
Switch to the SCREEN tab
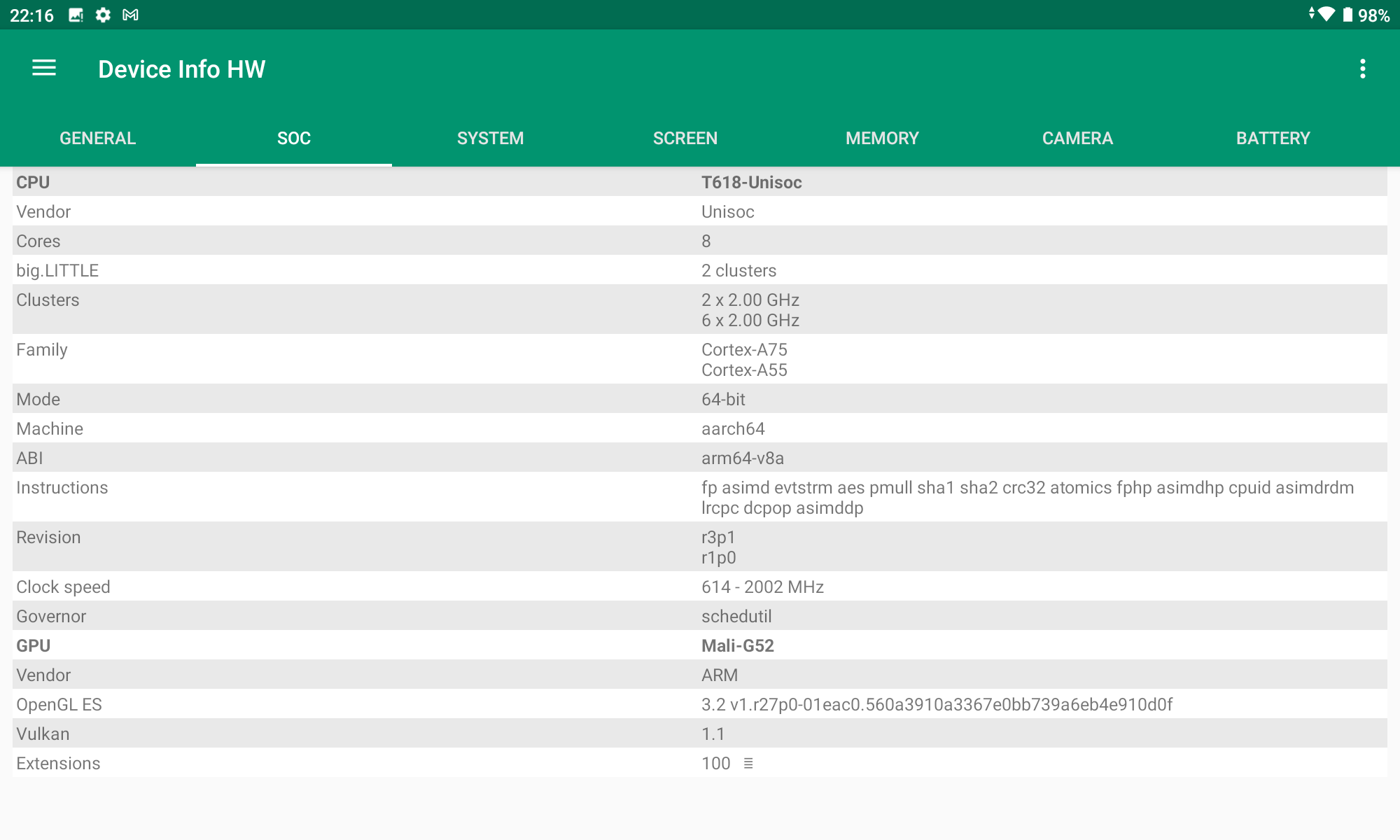coord(685,138)
